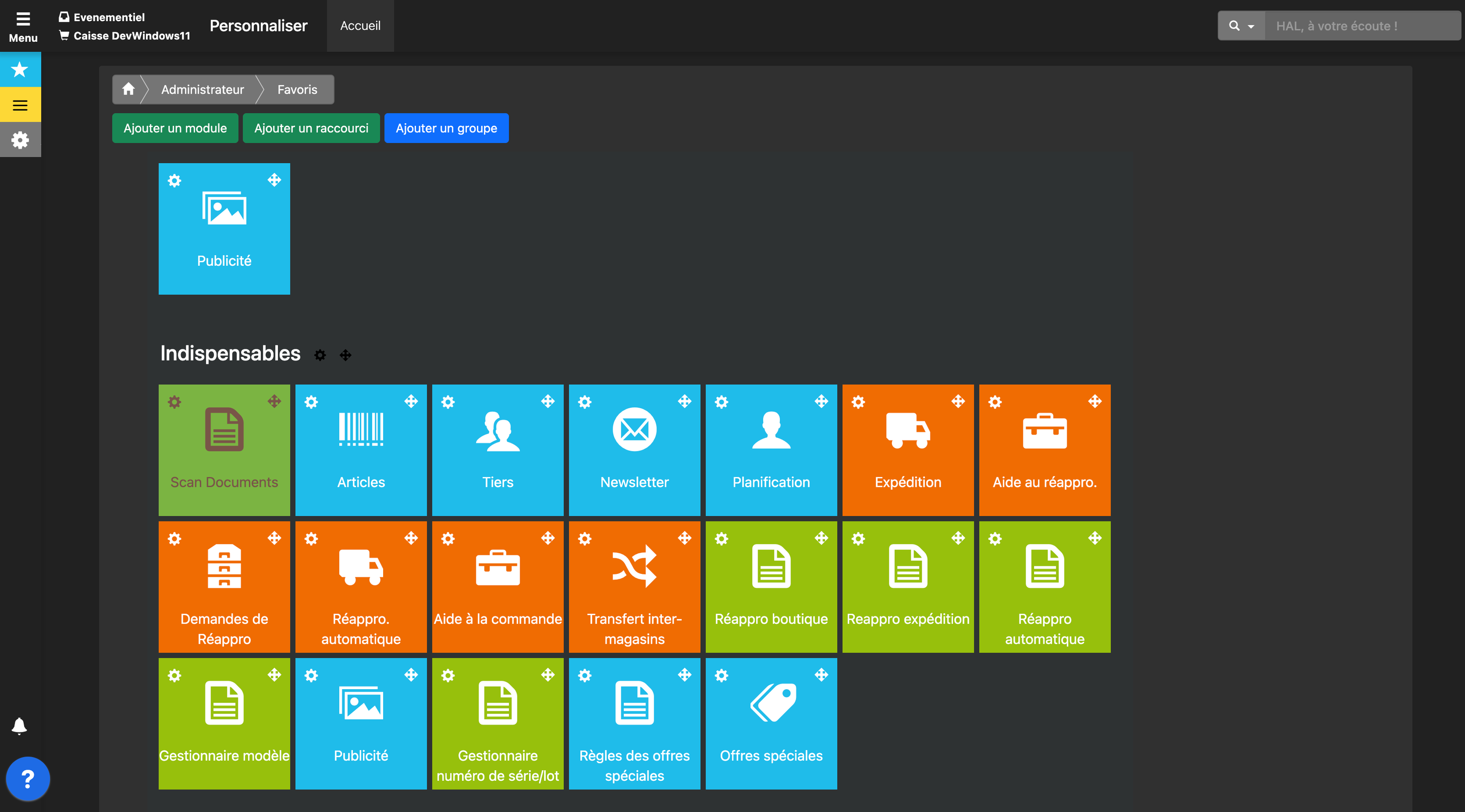
Task: Click move handle on Newsletter tile
Action: click(685, 401)
